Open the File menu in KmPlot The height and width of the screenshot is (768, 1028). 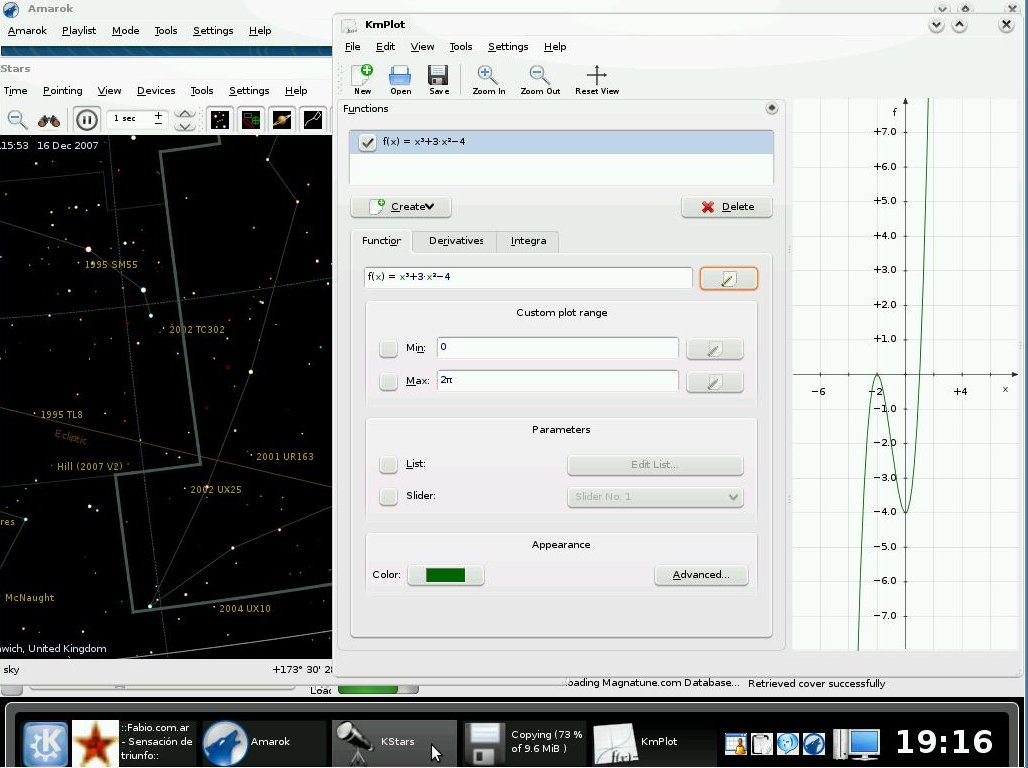[x=353, y=47]
